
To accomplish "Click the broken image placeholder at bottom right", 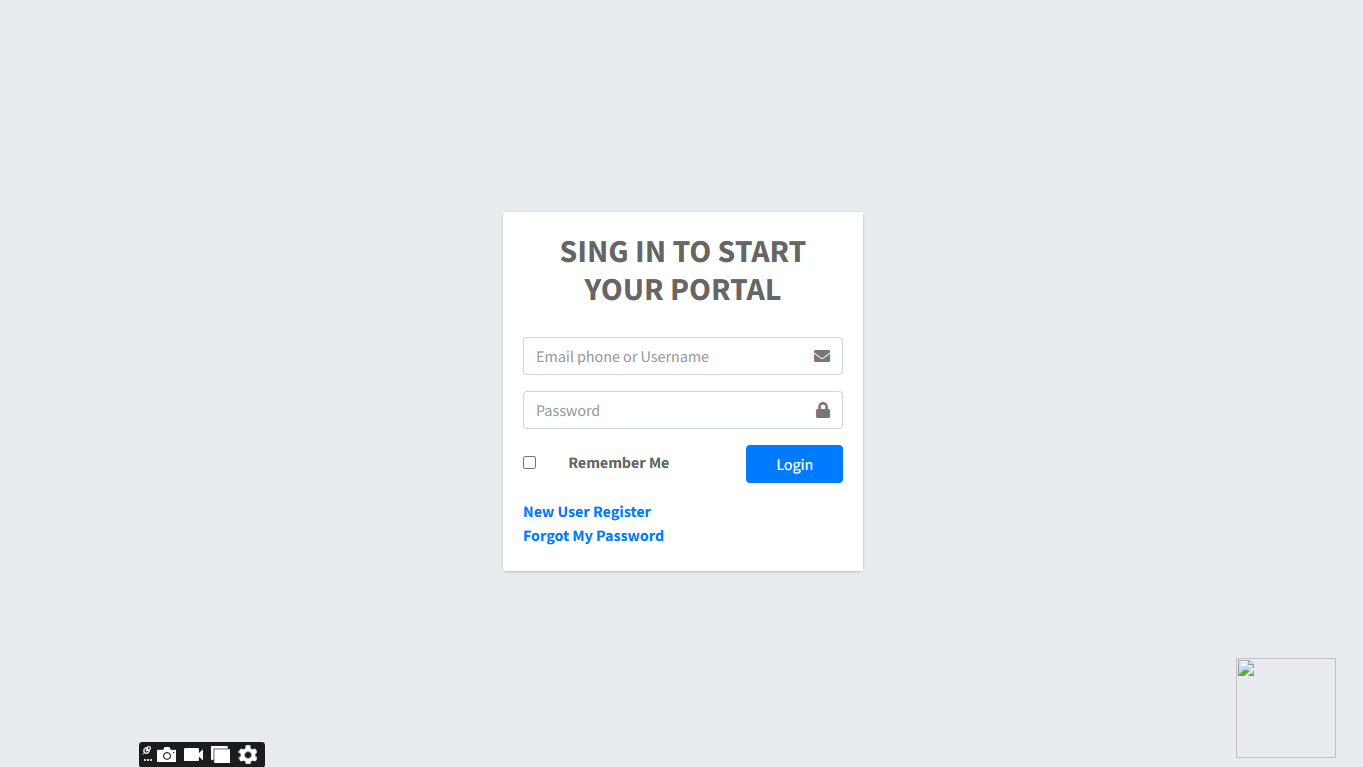I will (x=1286, y=708).
